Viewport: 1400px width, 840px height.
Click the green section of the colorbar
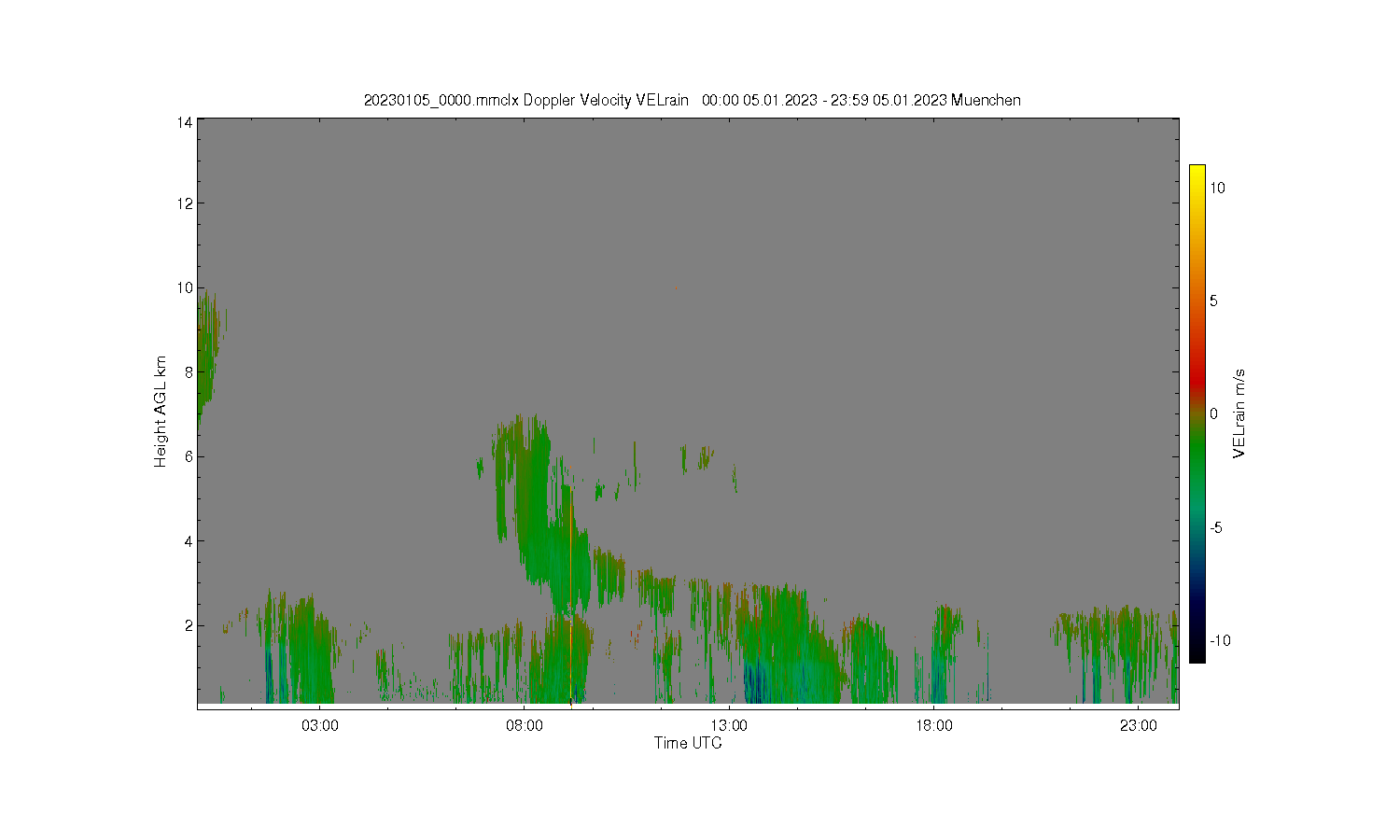pos(1197,457)
